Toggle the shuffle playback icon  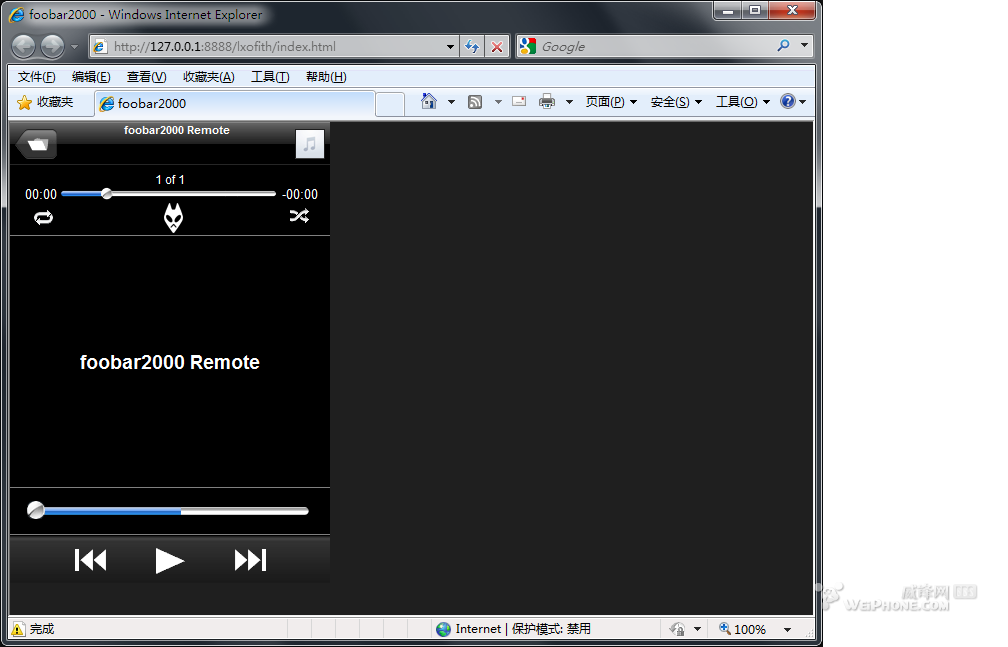click(x=299, y=216)
